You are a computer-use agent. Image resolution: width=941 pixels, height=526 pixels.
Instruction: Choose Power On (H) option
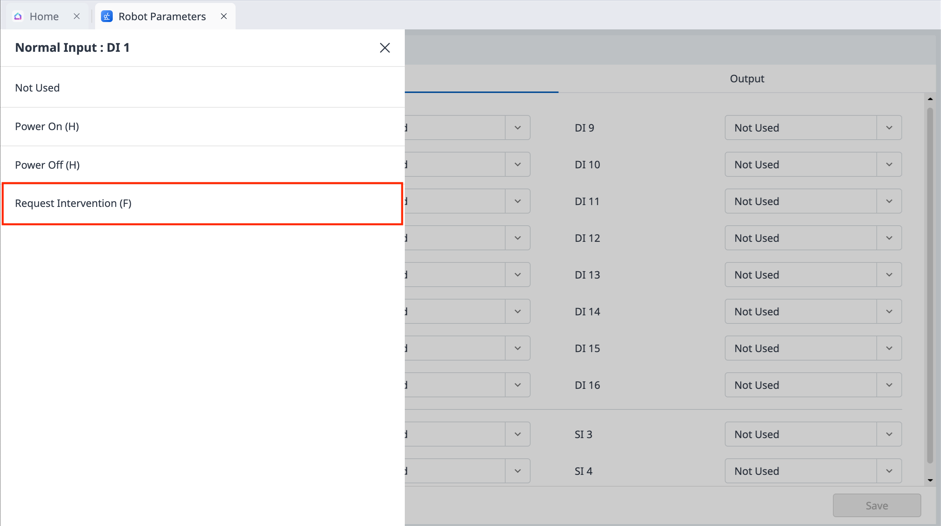tap(202, 127)
